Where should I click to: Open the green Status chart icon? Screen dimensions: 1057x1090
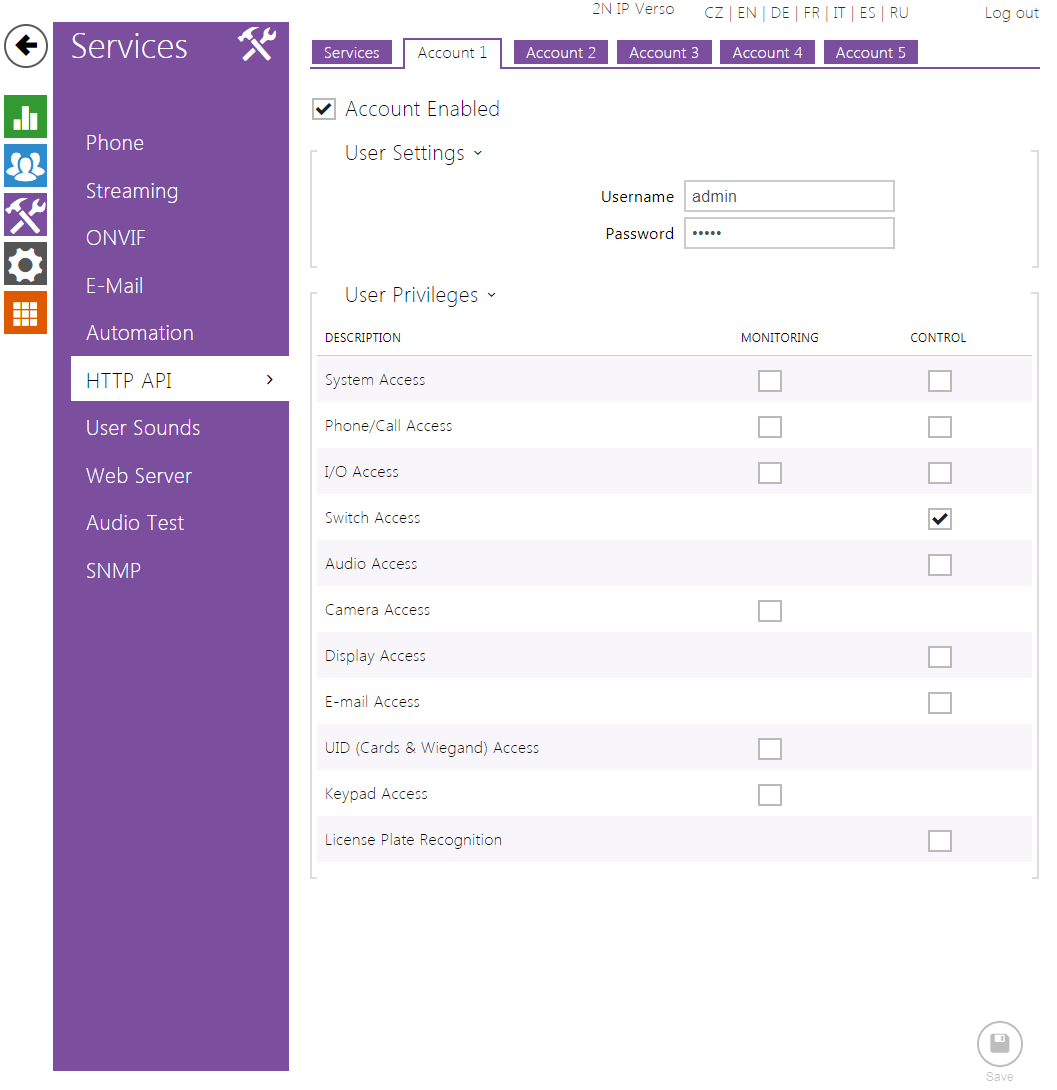pos(25,117)
